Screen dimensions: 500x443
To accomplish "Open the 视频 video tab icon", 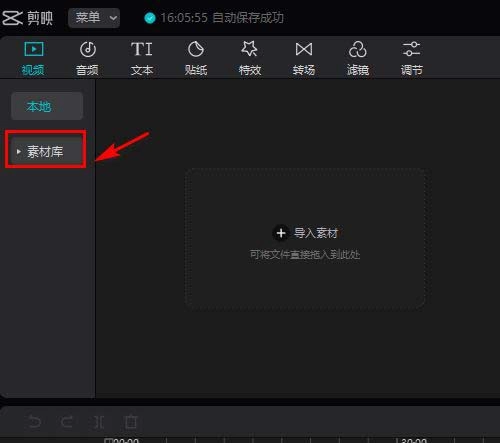I will [x=34, y=49].
